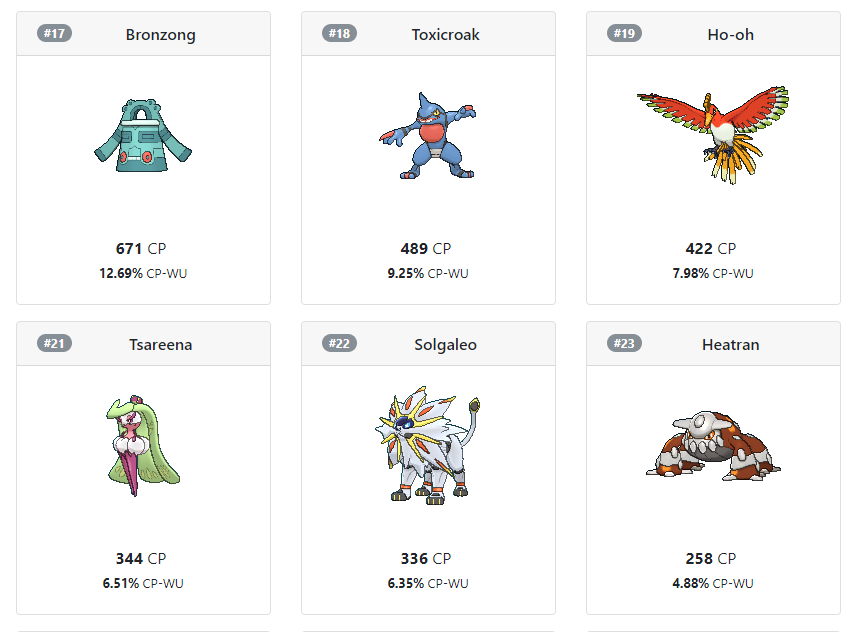Viewport: 841px width, 632px height.
Task: Click the 9.25% CP-WU text
Action: coord(428,274)
